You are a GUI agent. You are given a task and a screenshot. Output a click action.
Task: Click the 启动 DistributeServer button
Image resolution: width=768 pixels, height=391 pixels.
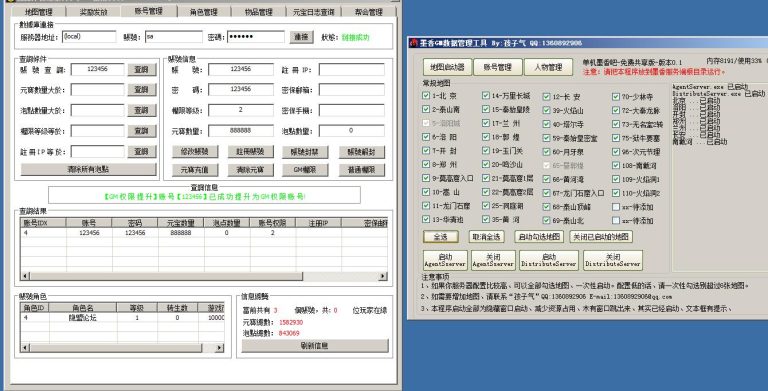tap(549, 260)
